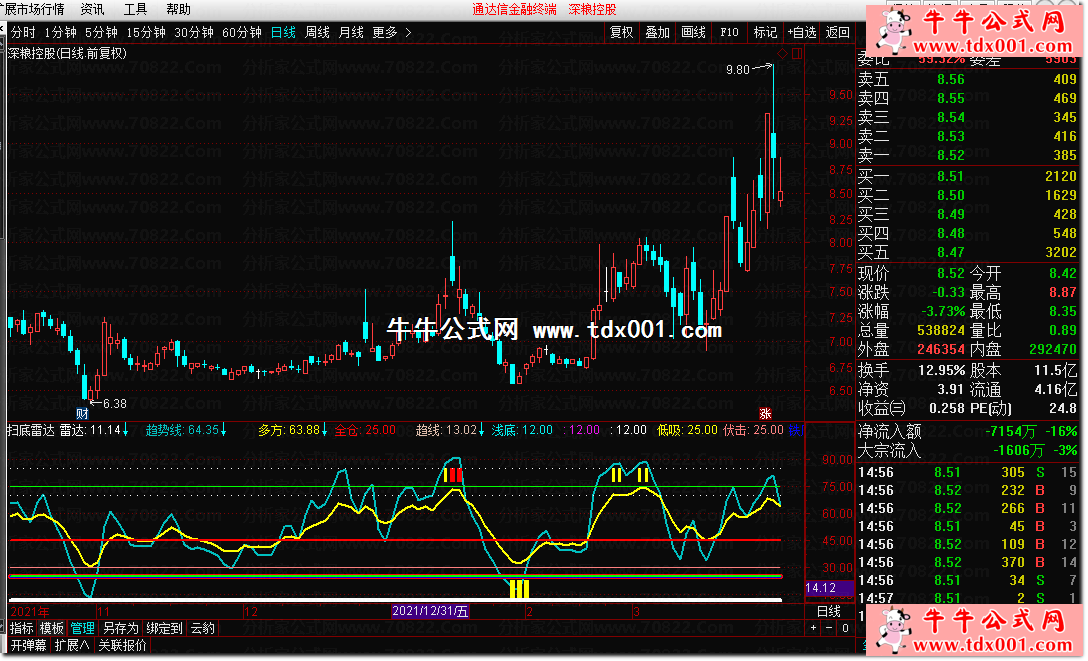The width and height of the screenshot is (1088, 661).
Task: Click the 财 marker icon below the chart
Action: pos(82,413)
